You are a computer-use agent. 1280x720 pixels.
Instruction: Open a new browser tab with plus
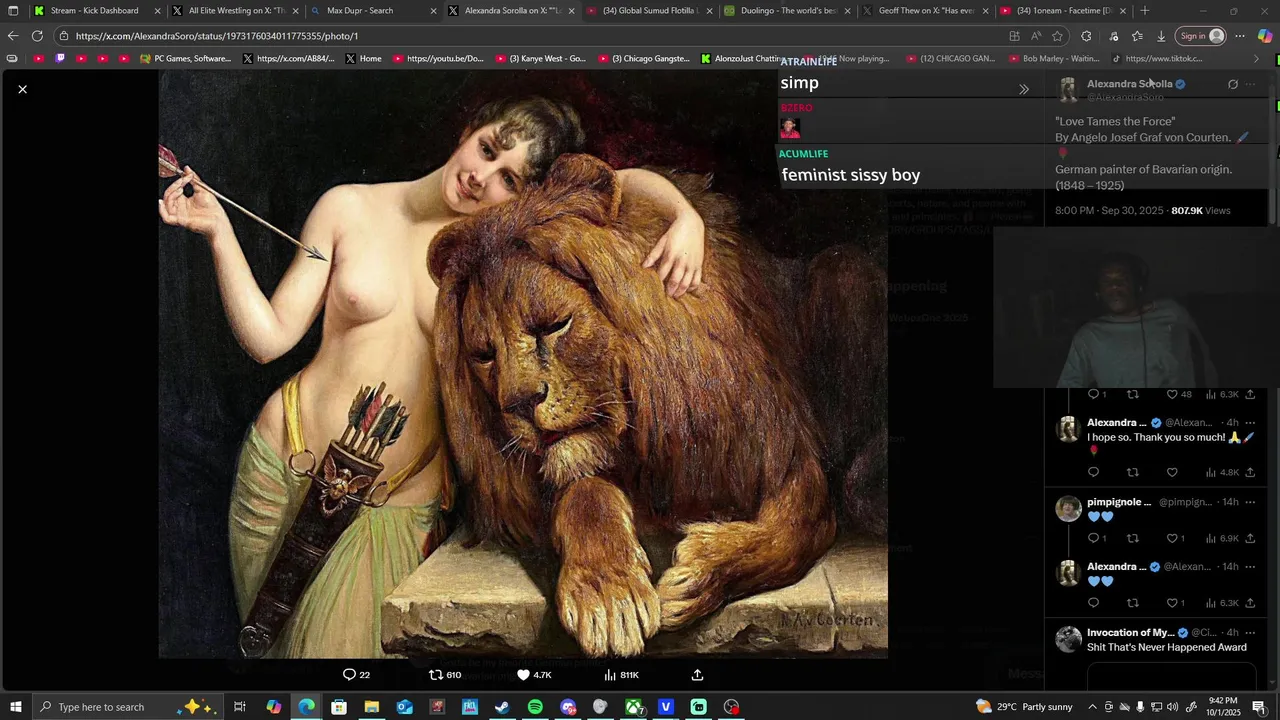coord(1144,11)
